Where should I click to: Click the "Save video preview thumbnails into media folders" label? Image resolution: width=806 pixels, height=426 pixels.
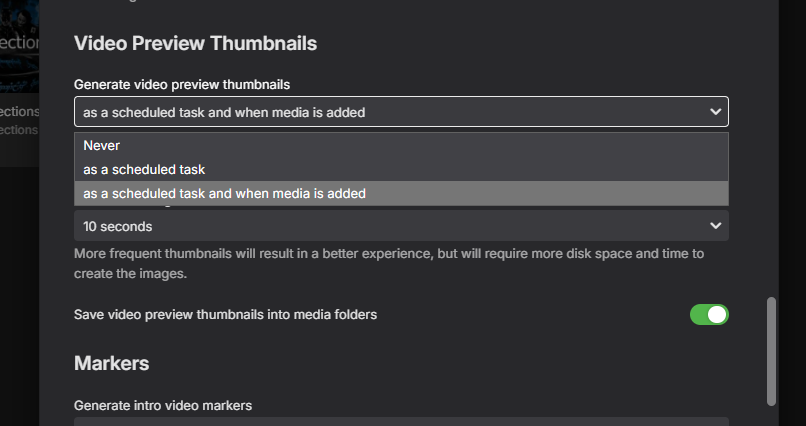pyautogui.click(x=225, y=315)
